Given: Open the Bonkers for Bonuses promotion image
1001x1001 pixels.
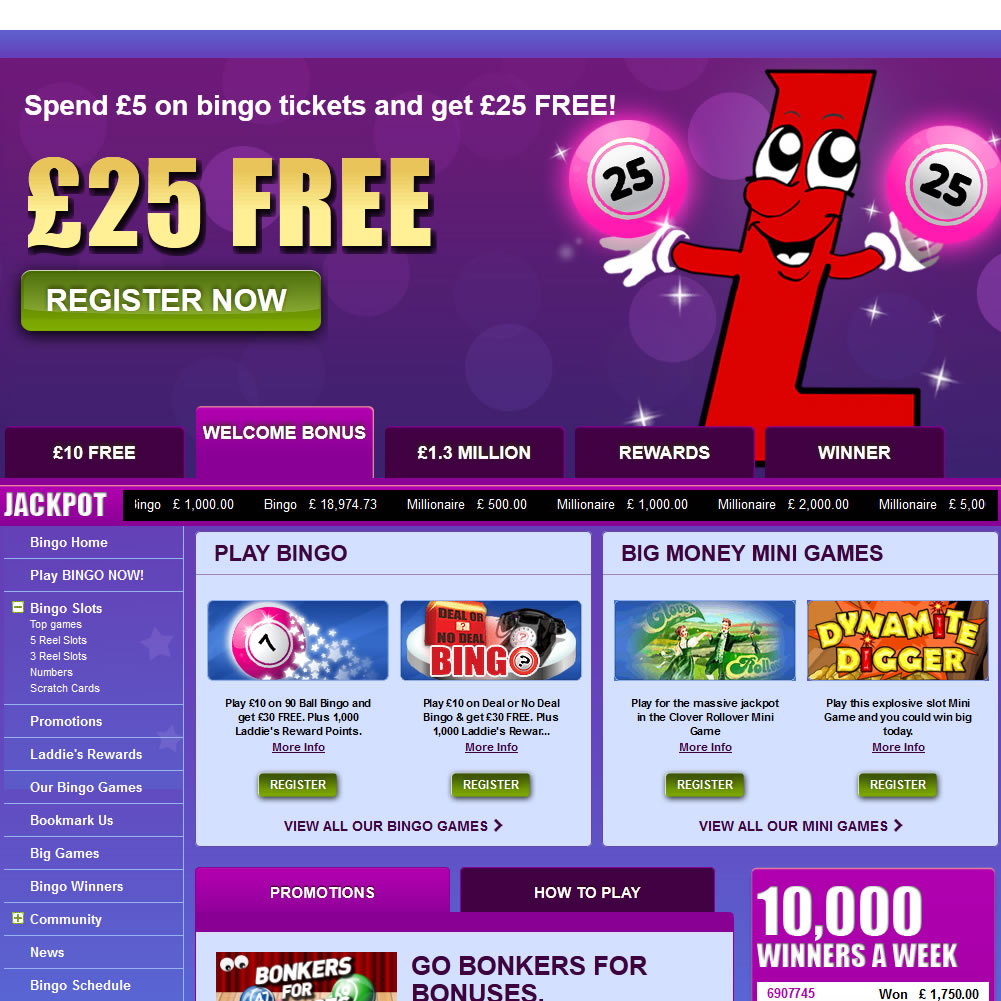Looking at the screenshot, I should [306, 976].
